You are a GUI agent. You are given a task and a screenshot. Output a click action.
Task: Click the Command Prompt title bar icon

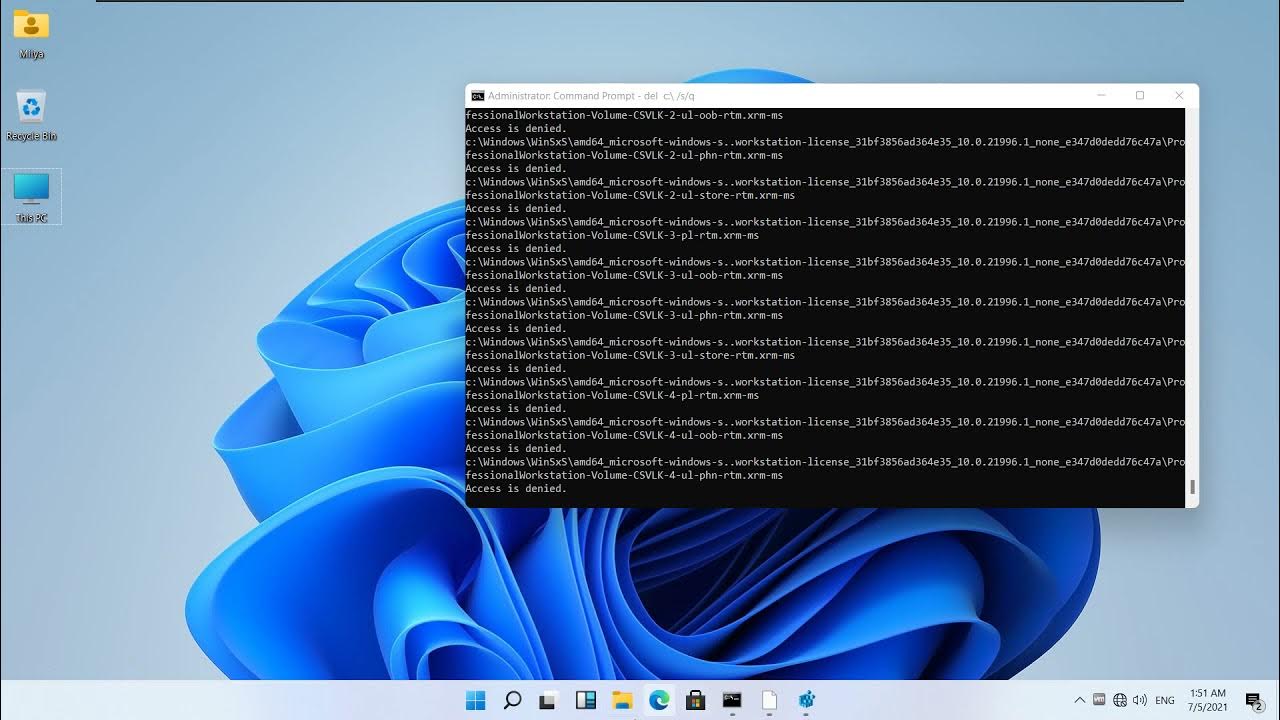click(477, 96)
